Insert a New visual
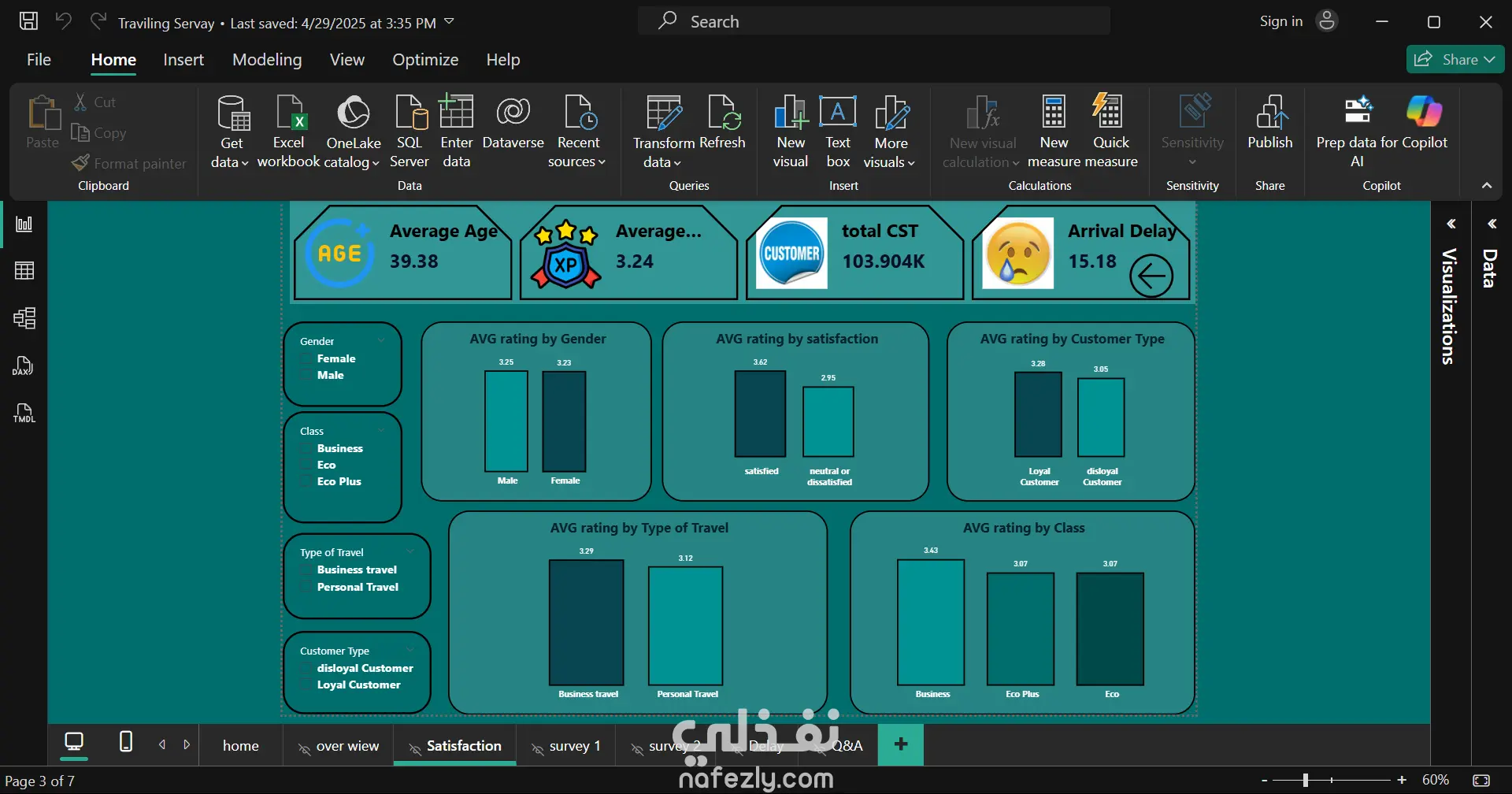Viewport: 1512px width, 794px height. (791, 132)
